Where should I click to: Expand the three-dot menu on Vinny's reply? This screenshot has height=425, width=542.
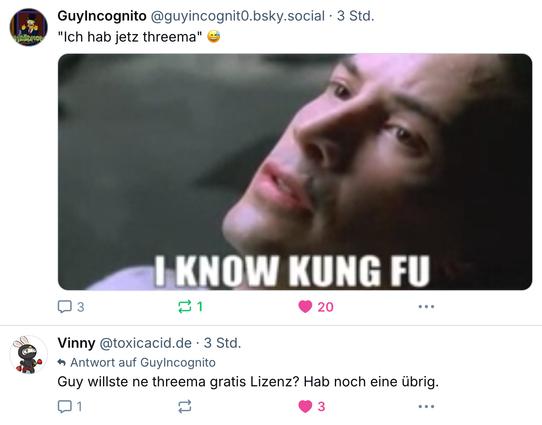(426, 406)
